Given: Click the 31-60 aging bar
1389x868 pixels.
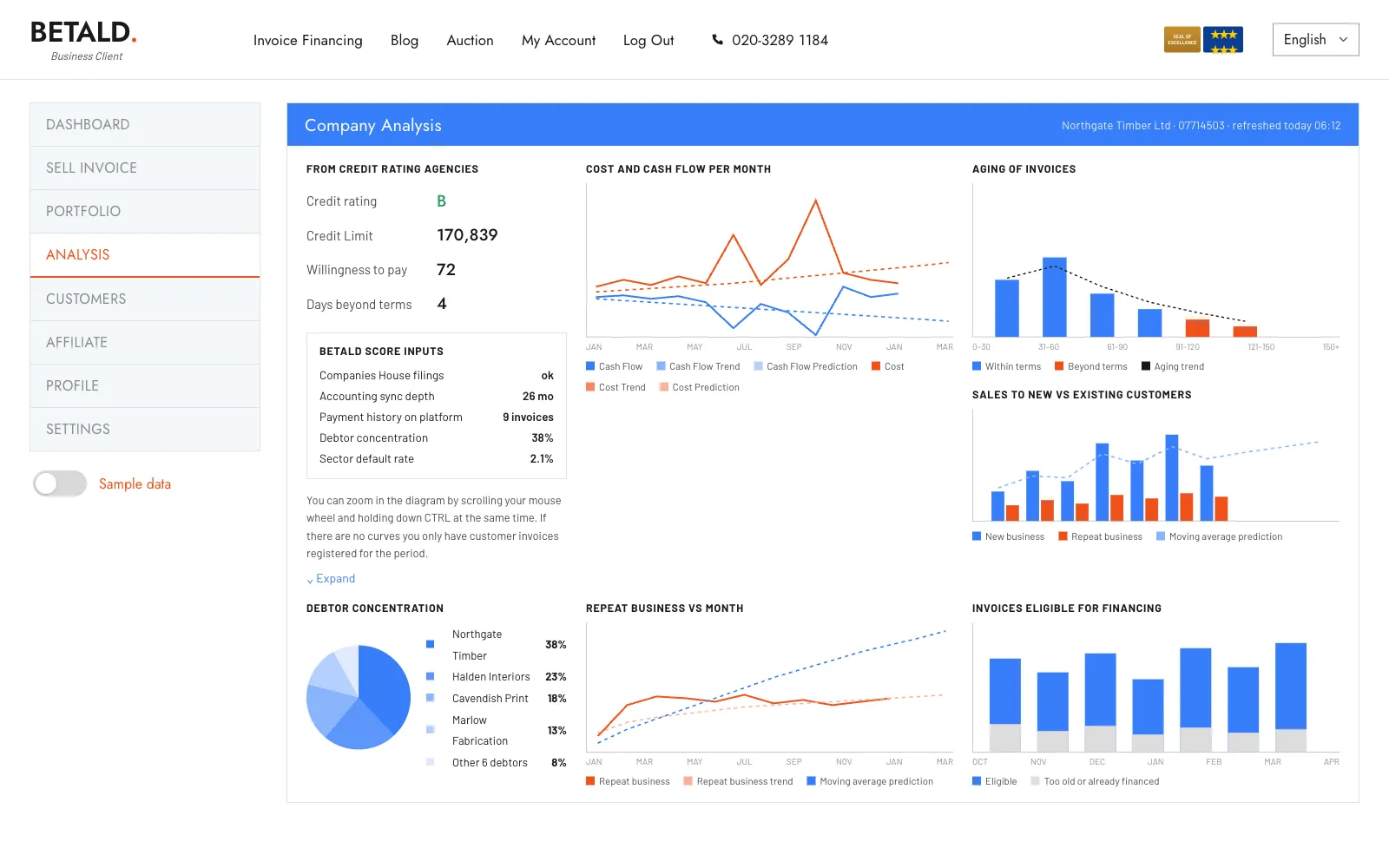Looking at the screenshot, I should (1054, 297).
